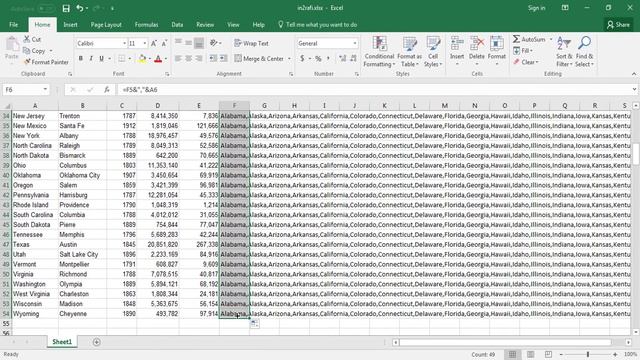Toggle Bold formatting

(81, 59)
